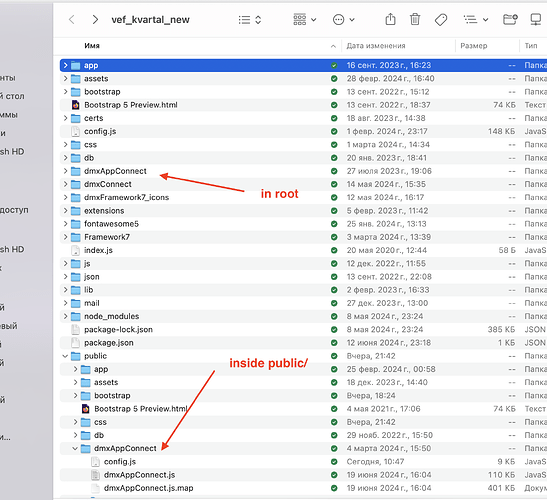The image size is (547, 500).
Task: Click the Trash delete icon
Action: pos(415,19)
